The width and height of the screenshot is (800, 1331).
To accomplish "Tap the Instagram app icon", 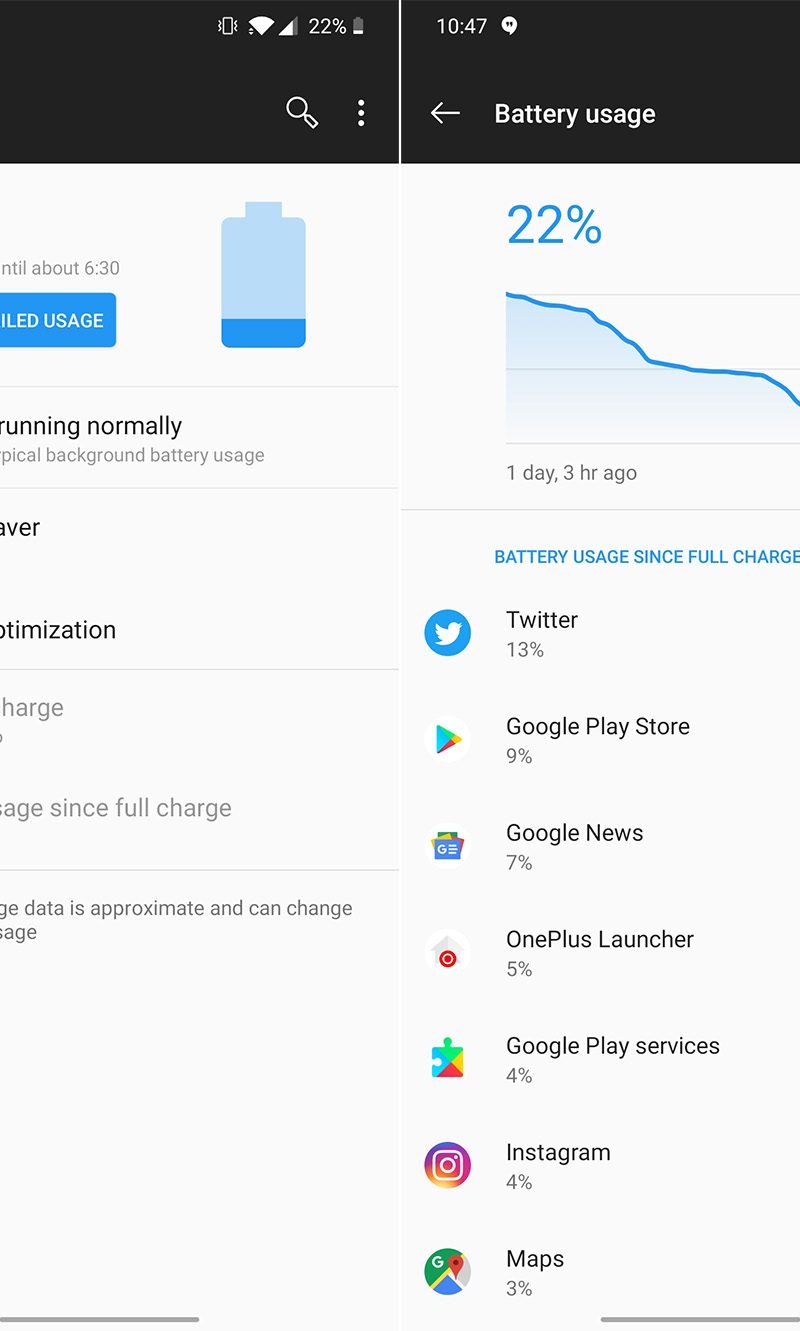I will pos(447,1166).
